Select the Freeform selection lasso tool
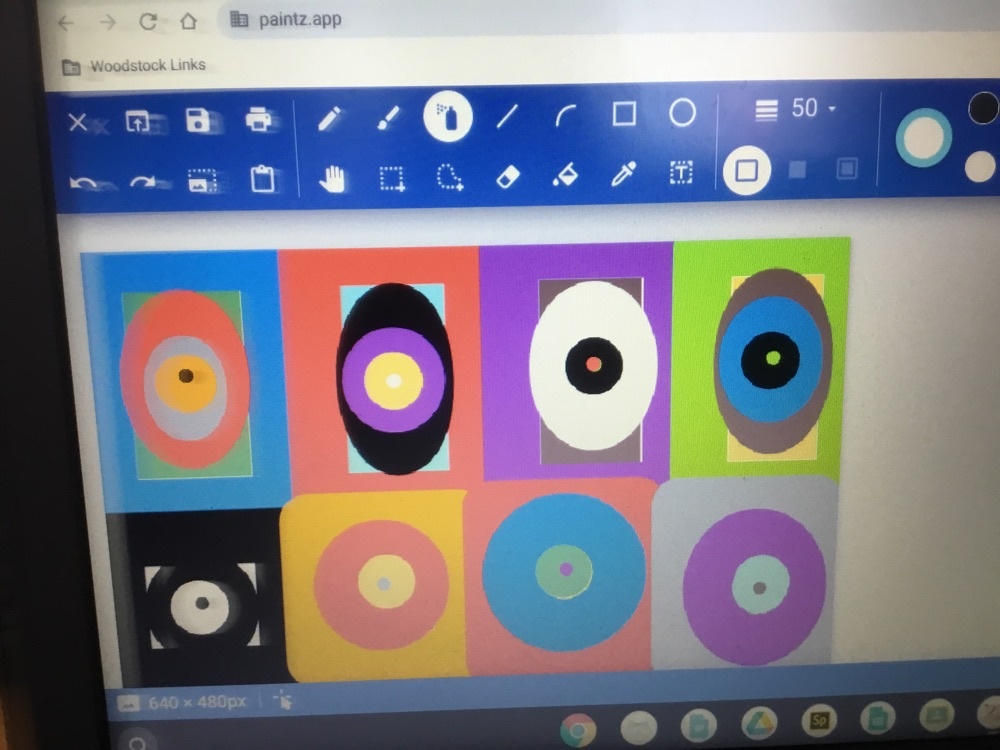The width and height of the screenshot is (1000, 750). pos(450,177)
